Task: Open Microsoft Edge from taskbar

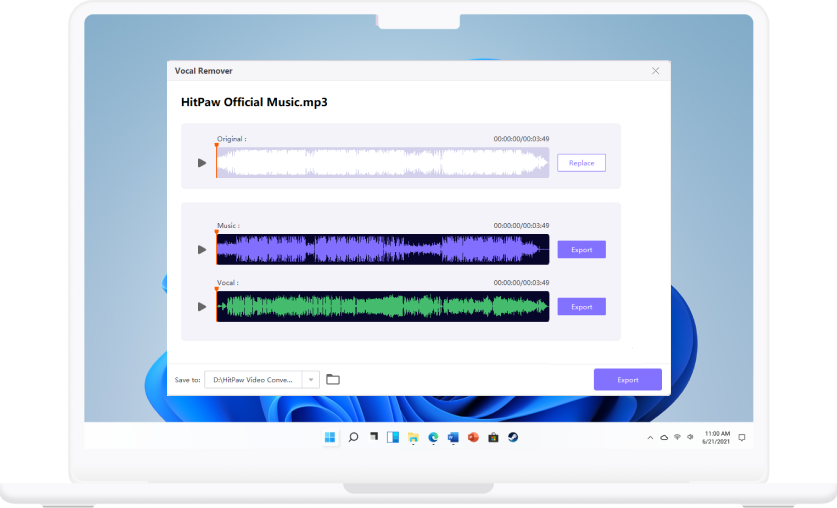Action: [x=433, y=437]
